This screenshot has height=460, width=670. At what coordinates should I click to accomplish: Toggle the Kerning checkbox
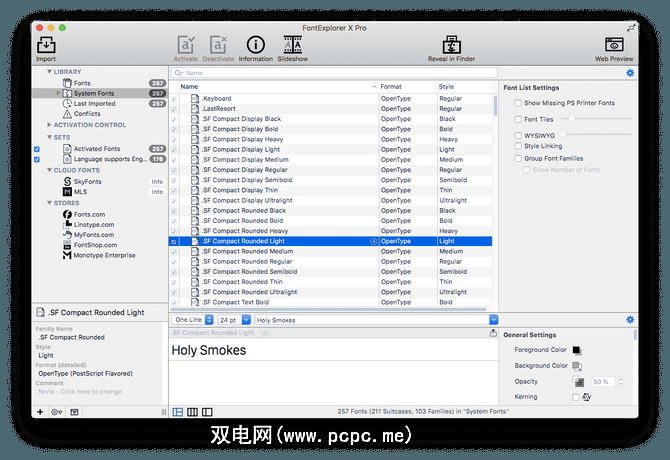(x=576, y=397)
